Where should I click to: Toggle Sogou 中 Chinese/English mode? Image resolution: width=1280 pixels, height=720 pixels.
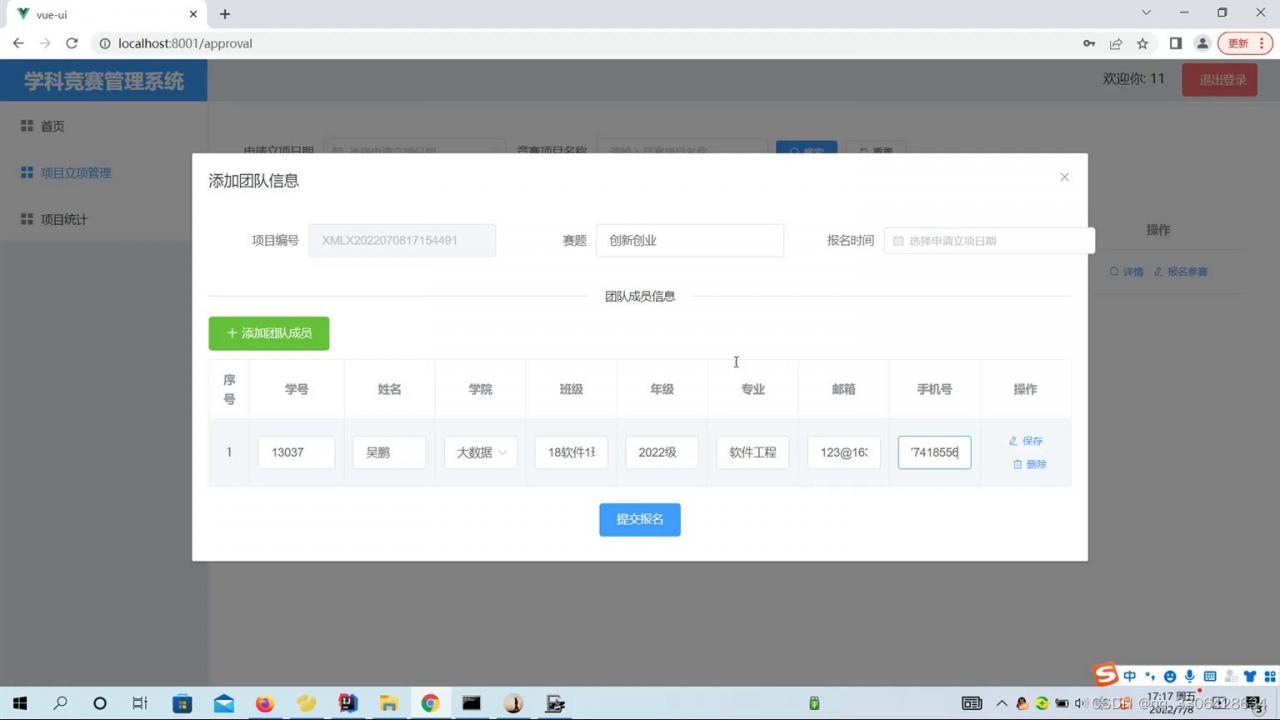click(1130, 677)
